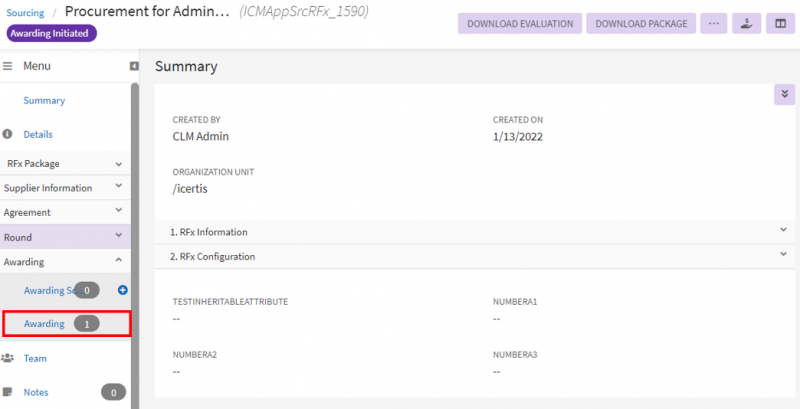The height and width of the screenshot is (409, 800).
Task: Open the Summary menu item
Action: 44,100
